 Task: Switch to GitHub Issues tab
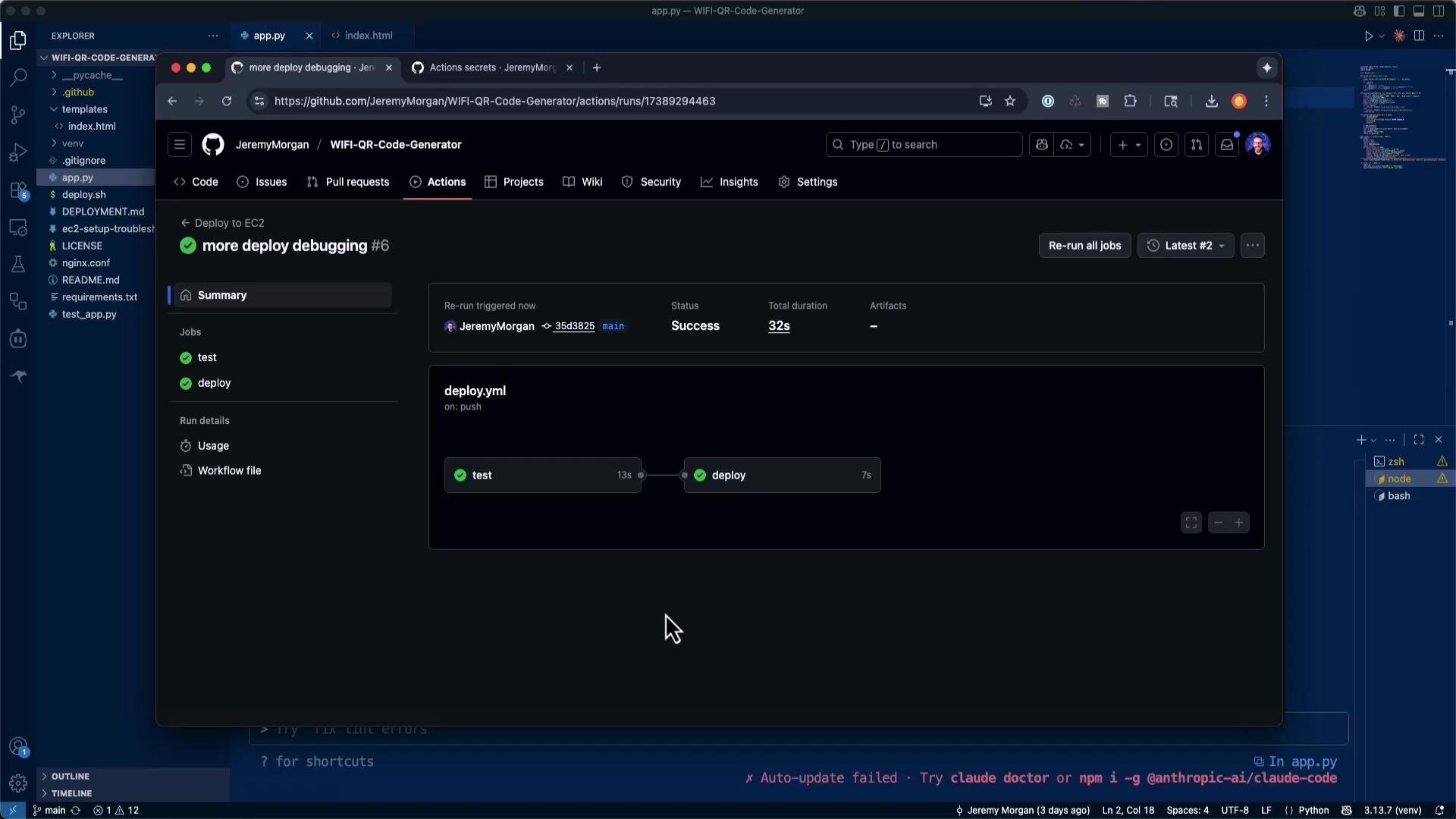pos(262,182)
